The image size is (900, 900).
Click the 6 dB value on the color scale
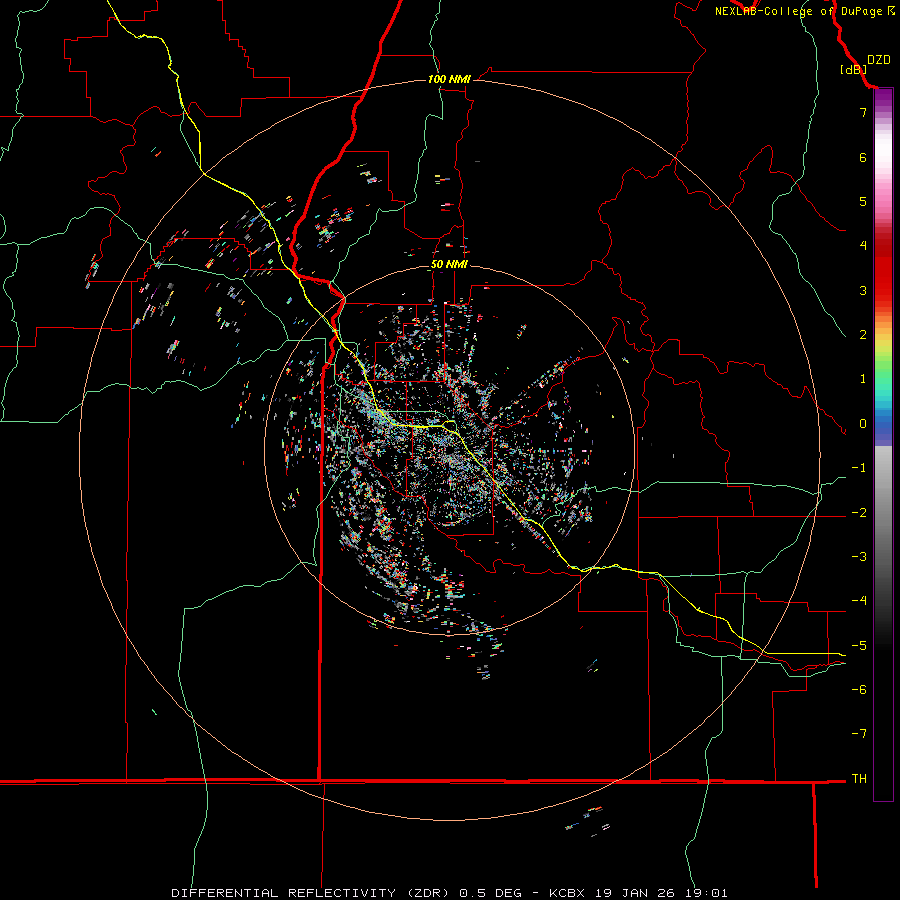tap(863, 157)
